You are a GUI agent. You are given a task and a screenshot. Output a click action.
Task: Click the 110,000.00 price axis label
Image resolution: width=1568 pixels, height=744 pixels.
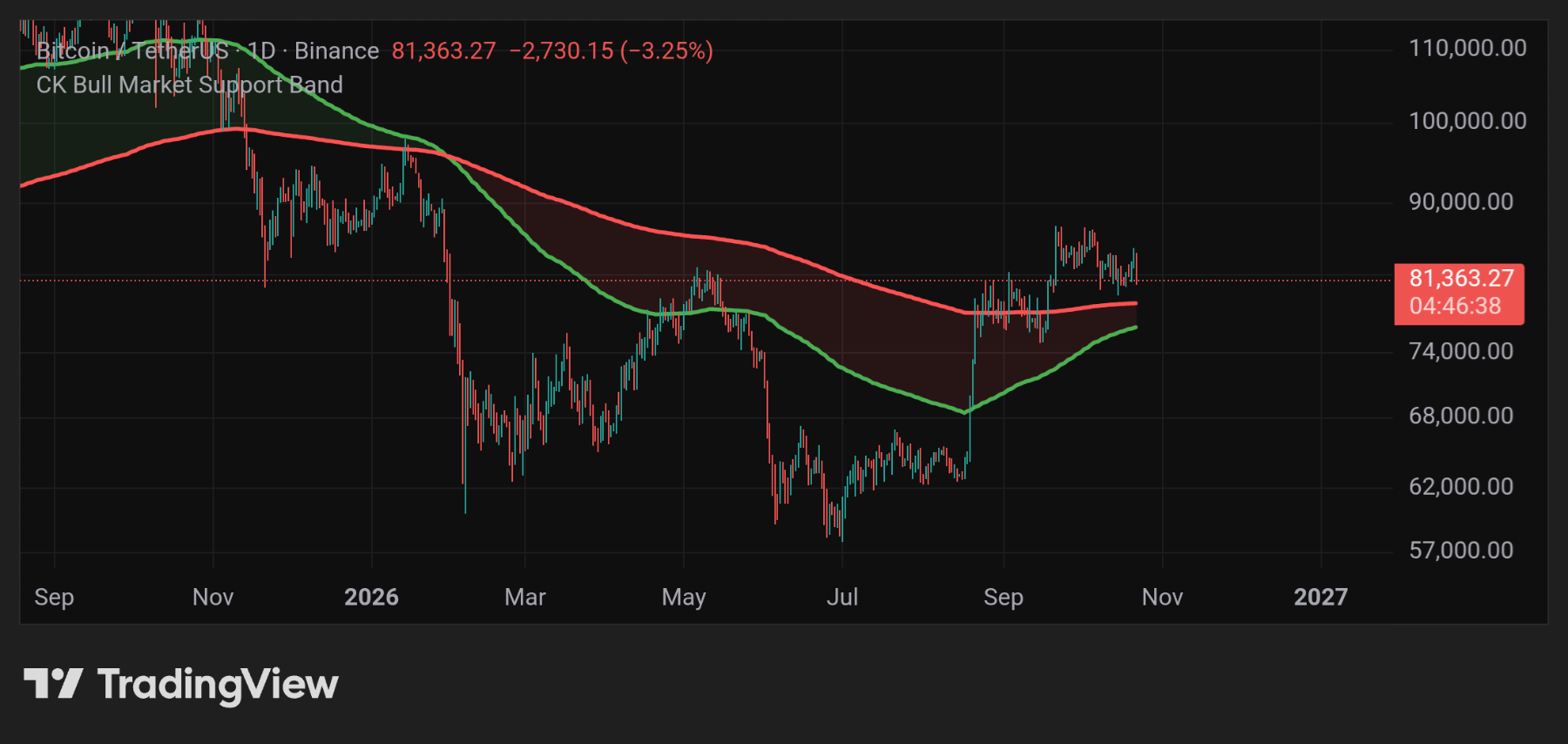[1468, 48]
